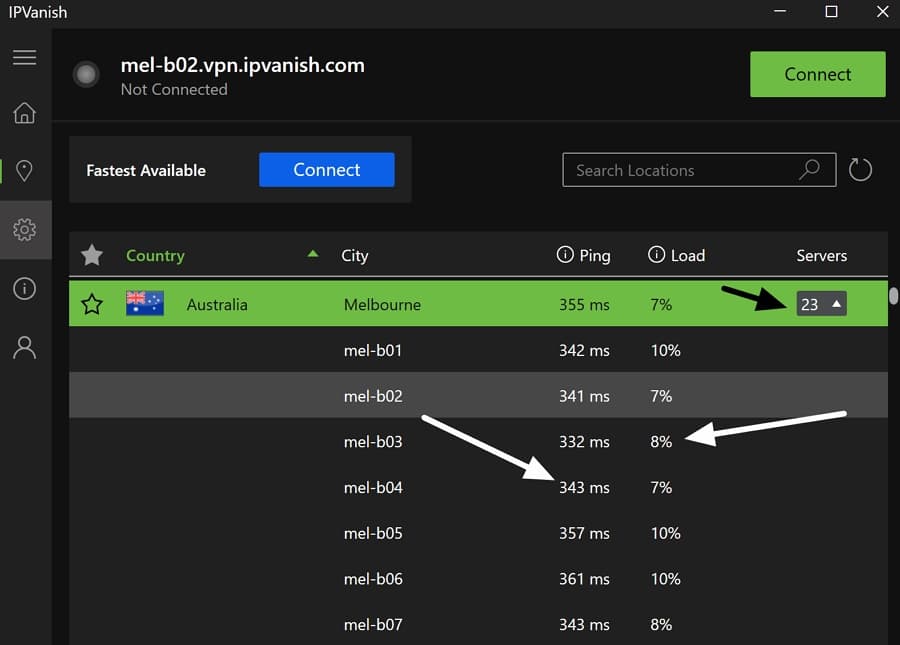Click the server list scrollbar thumb

(893, 296)
